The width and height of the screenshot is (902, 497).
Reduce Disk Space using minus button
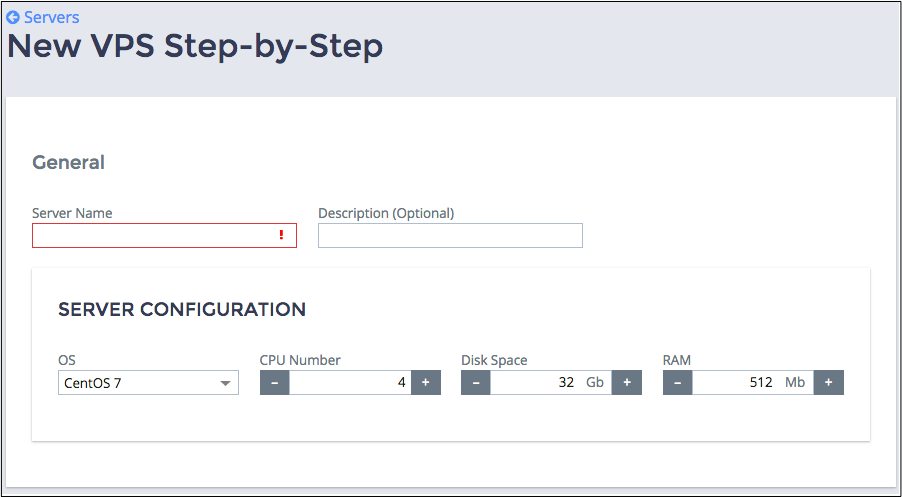coord(476,383)
